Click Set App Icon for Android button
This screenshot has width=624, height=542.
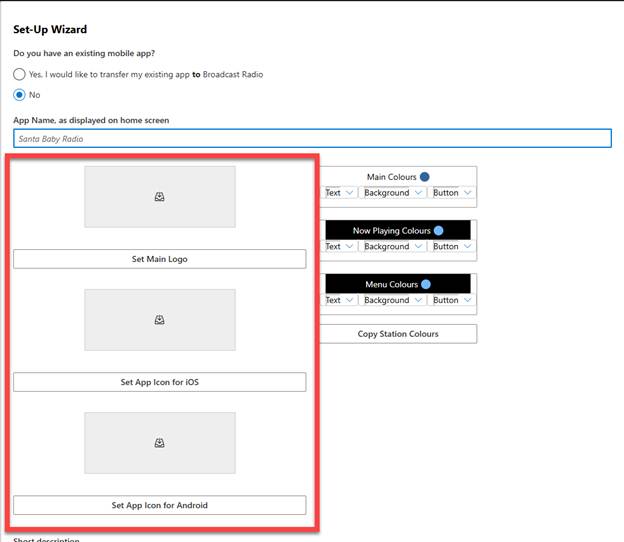point(160,505)
